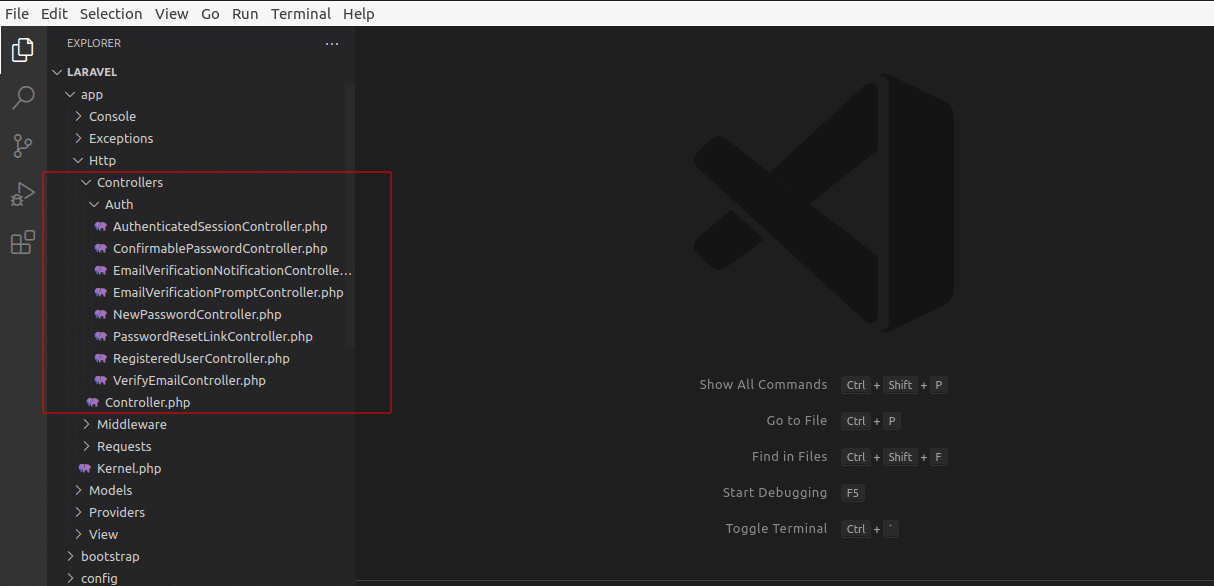Open the Search view icon
1214x586 pixels.
pos(22,98)
